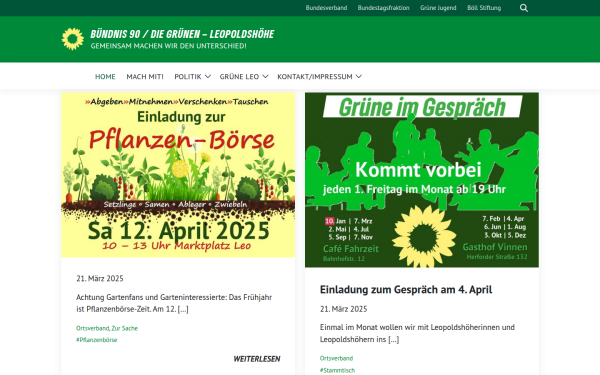Open the MACH MIT! menu item
The height and width of the screenshot is (375, 600).
[145, 77]
